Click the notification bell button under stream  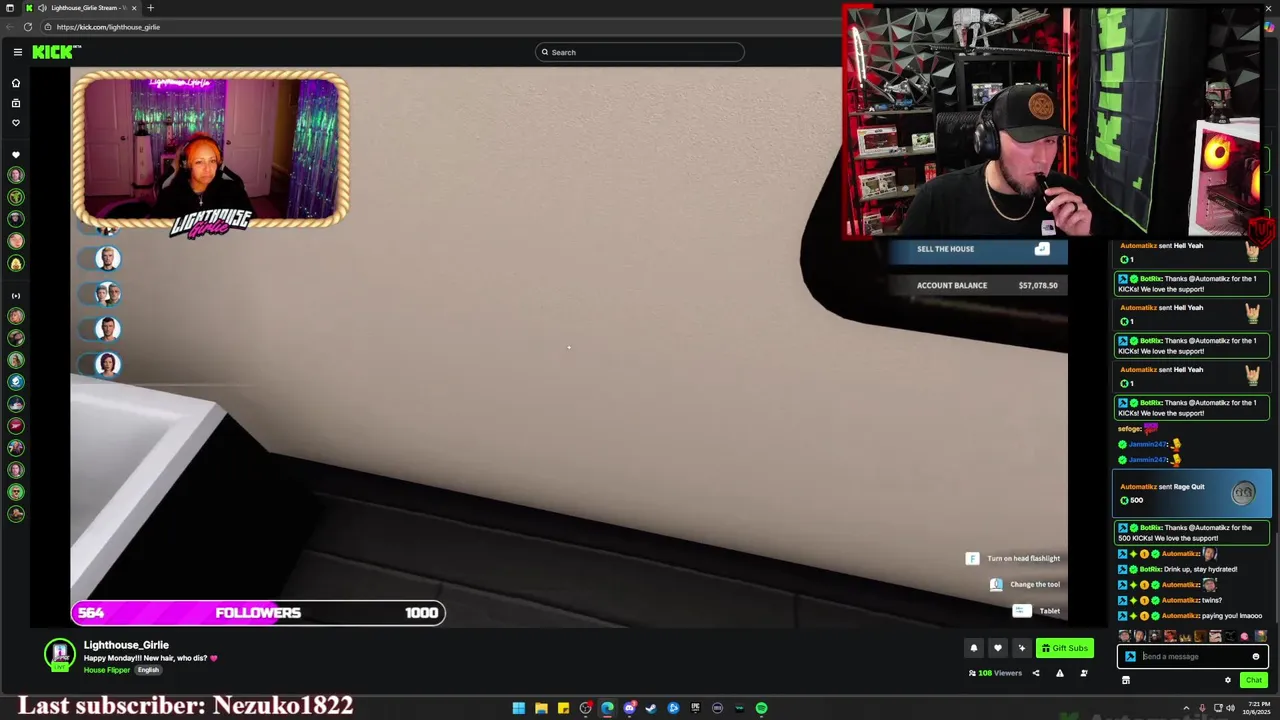point(974,648)
